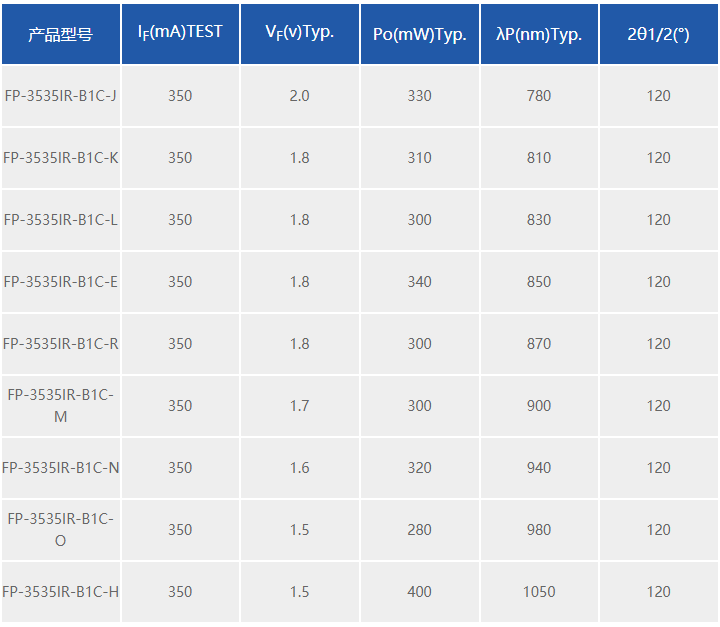
Task: Select the 2θ1/2(°) header cell
Action: point(658,34)
